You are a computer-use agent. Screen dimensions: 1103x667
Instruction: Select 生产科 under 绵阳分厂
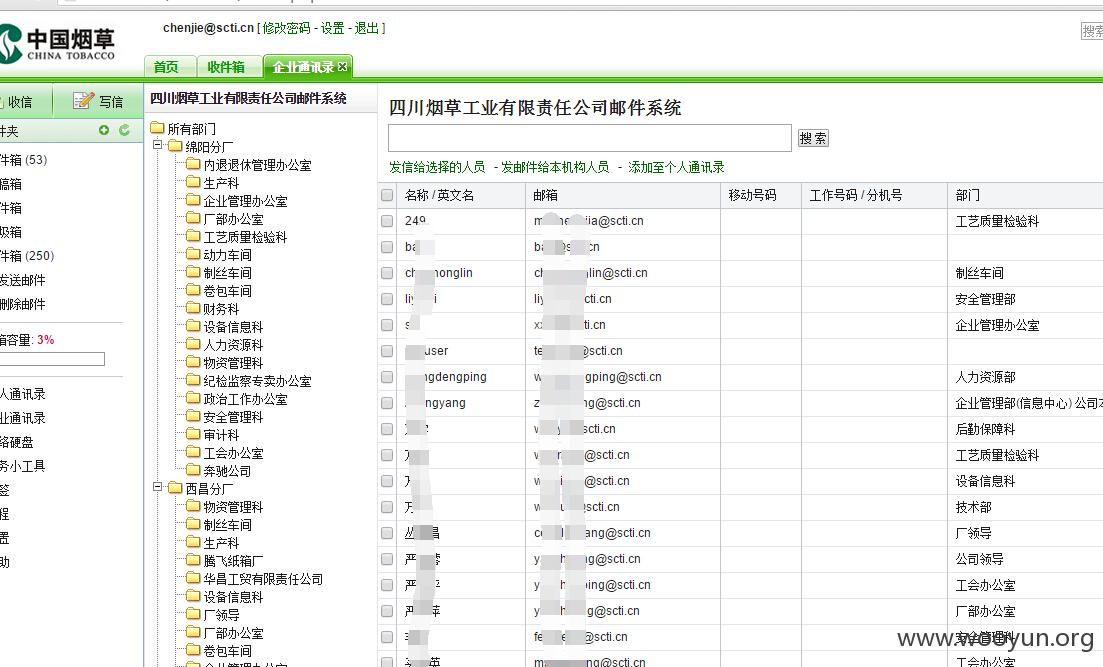221,183
